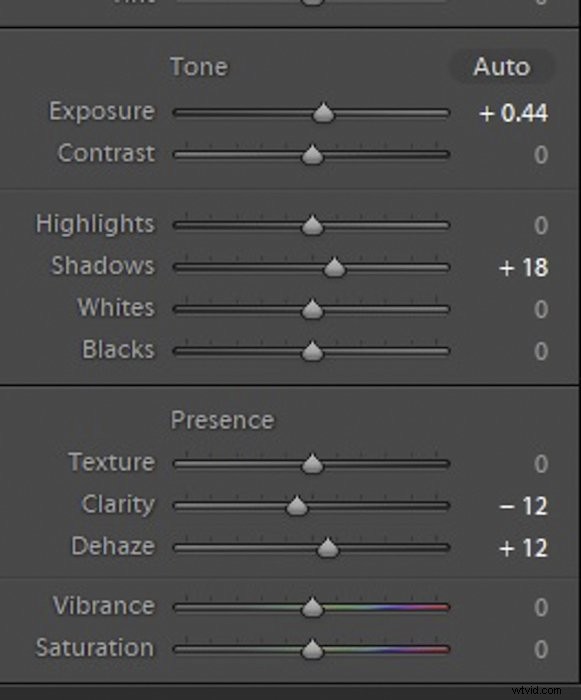Click the Shadows slider handle

[x=334, y=267]
